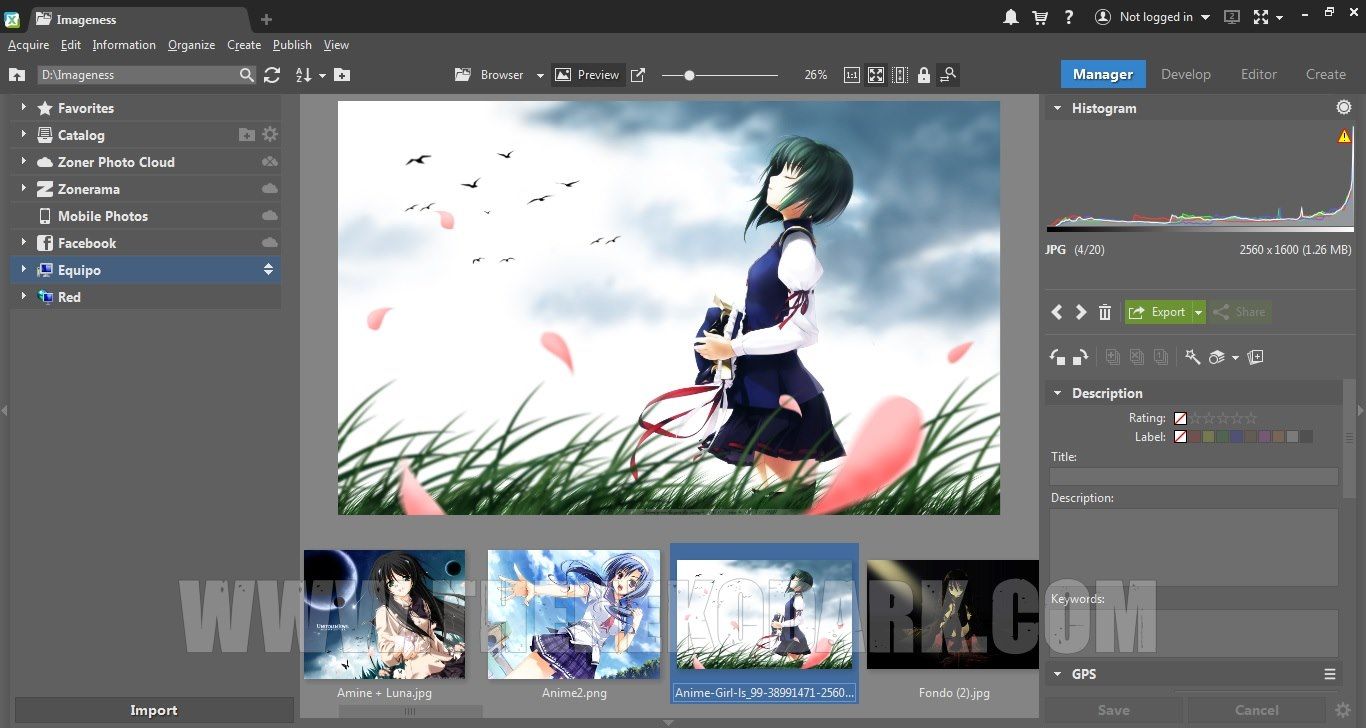Select the blue color label swatch

point(1236,437)
